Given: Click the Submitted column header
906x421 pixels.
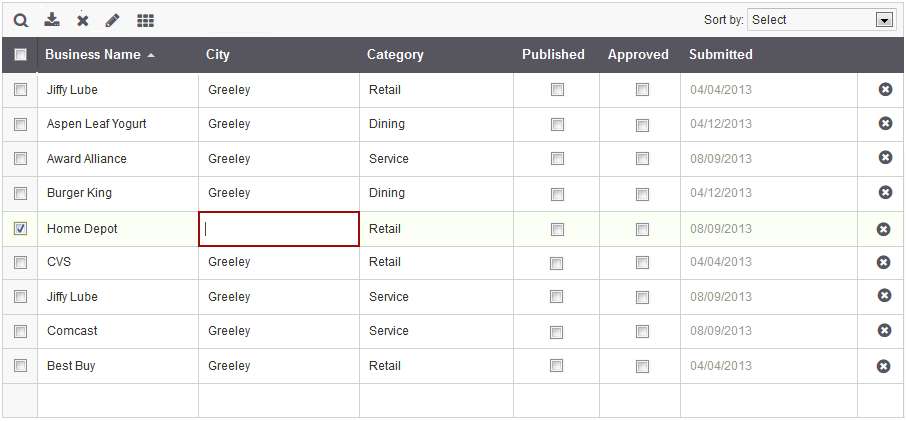Looking at the screenshot, I should coord(720,55).
